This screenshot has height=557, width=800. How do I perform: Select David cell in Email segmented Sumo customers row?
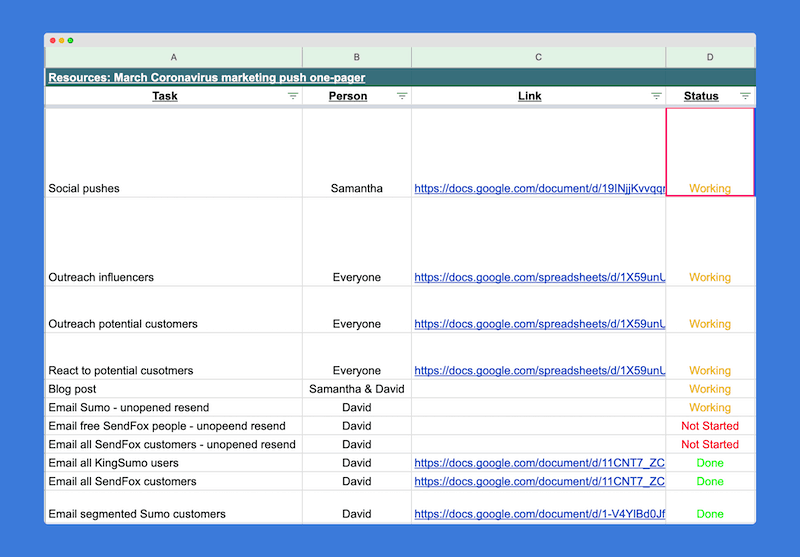(357, 507)
